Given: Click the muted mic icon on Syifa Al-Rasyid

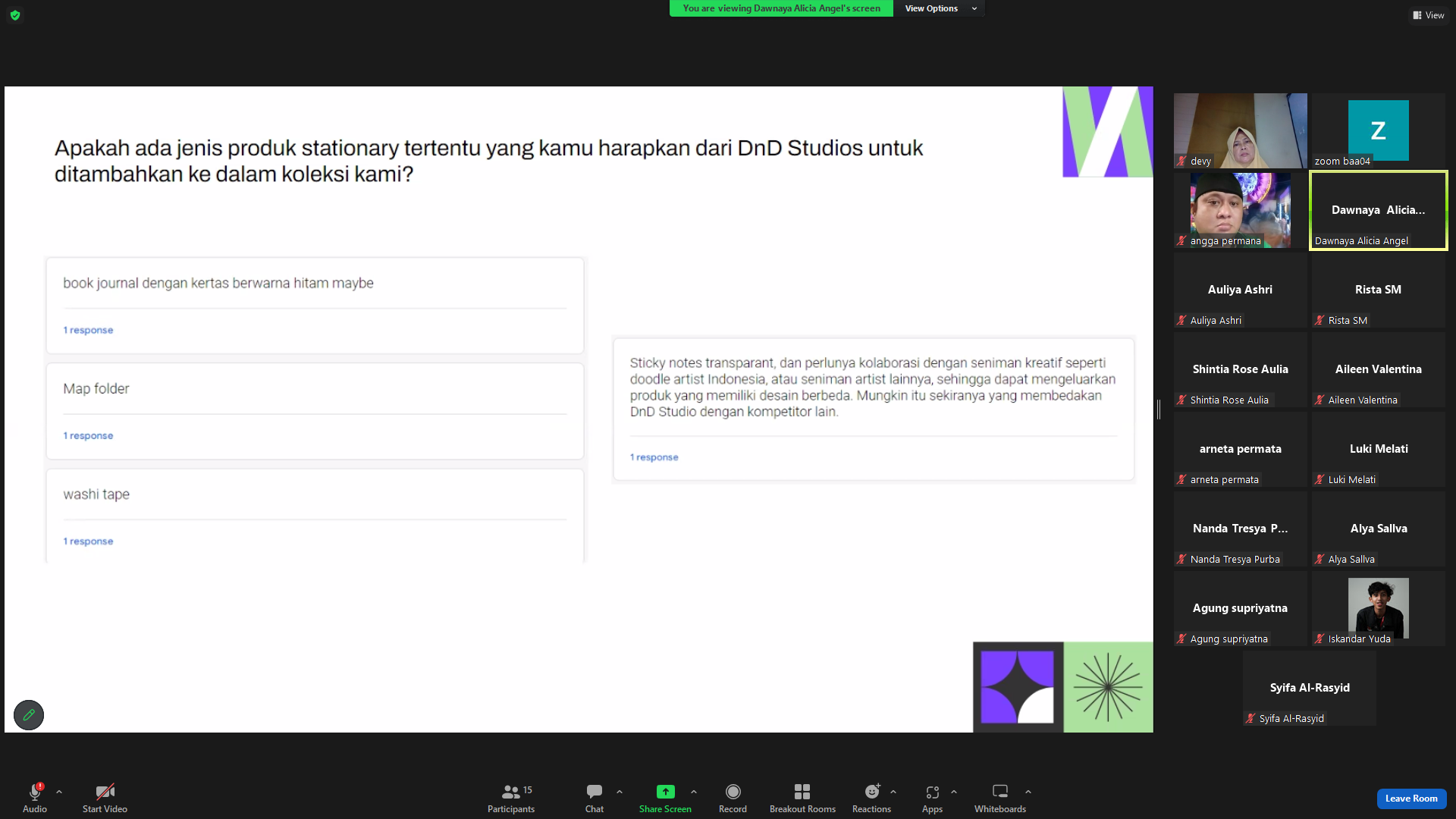Looking at the screenshot, I should click(x=1250, y=718).
